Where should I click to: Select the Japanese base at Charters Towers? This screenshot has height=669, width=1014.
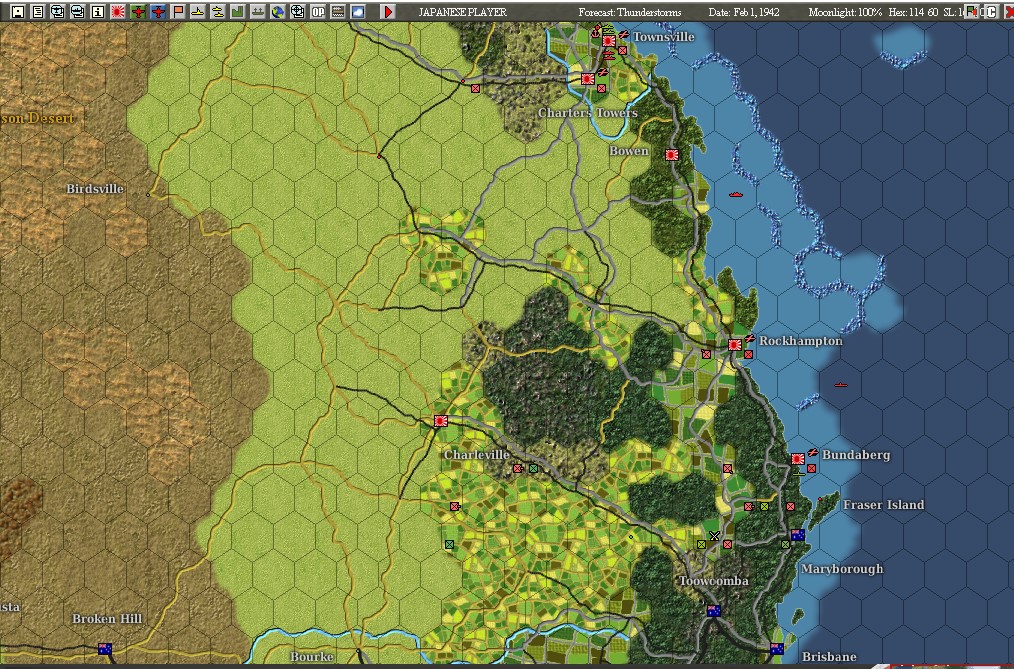tap(587, 79)
